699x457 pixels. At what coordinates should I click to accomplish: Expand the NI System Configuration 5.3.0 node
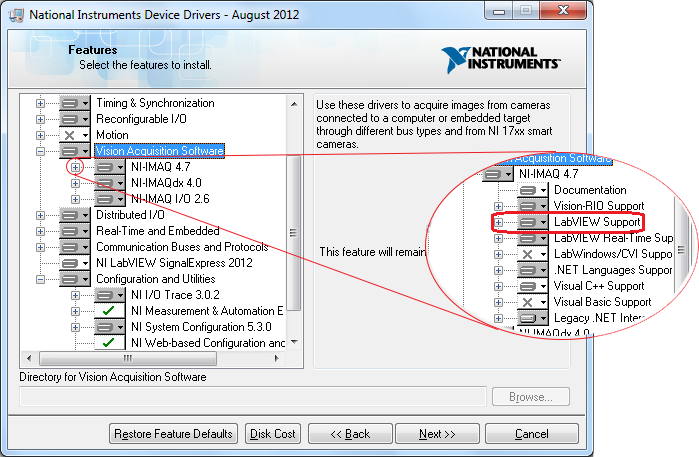[x=75, y=327]
